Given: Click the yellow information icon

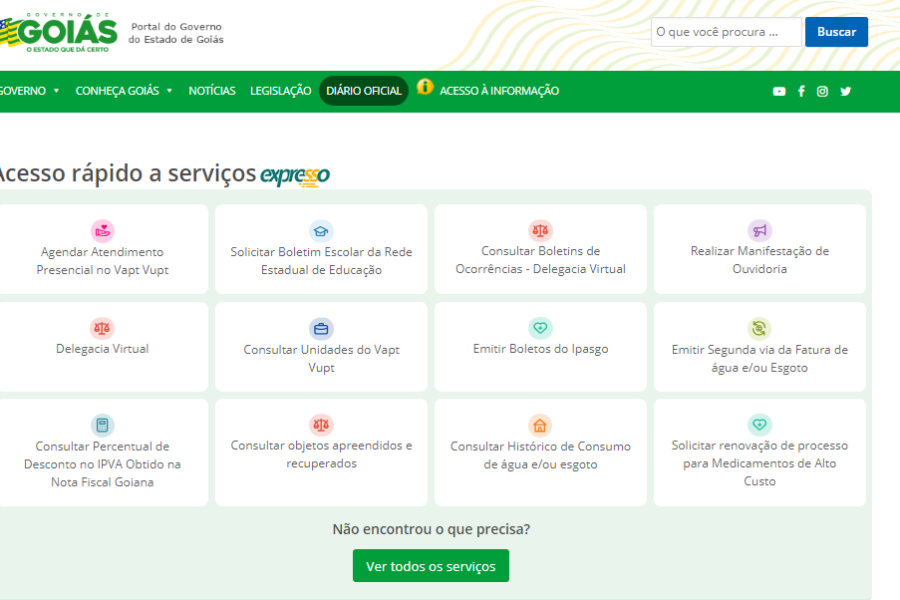Looking at the screenshot, I should [425, 87].
